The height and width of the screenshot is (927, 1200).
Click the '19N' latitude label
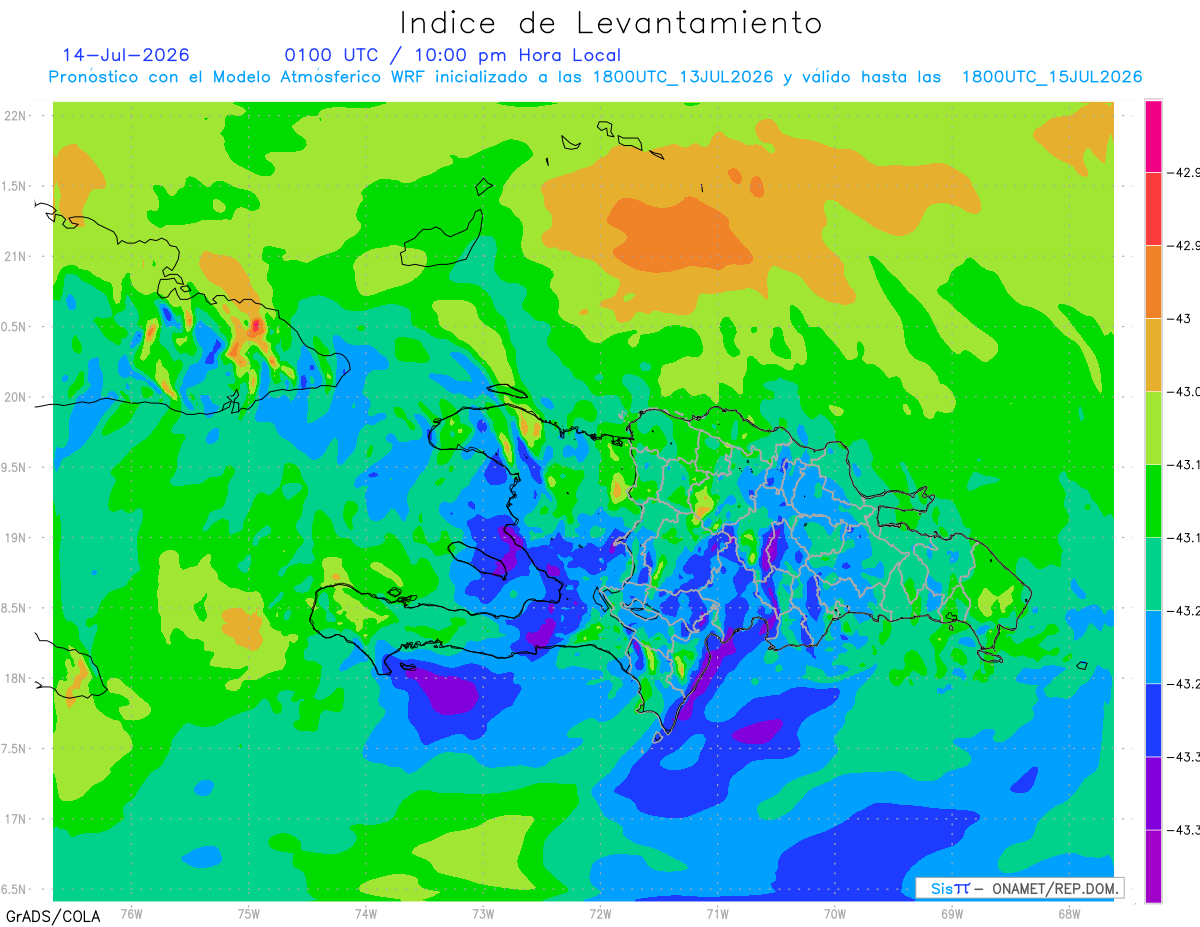click(x=17, y=538)
